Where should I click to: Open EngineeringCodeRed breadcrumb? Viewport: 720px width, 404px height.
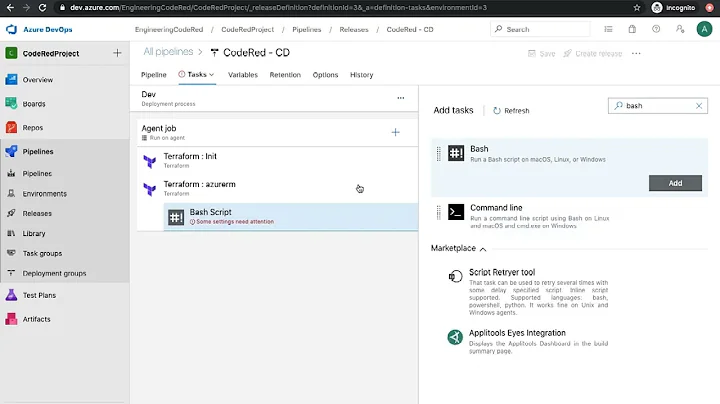(x=169, y=29)
